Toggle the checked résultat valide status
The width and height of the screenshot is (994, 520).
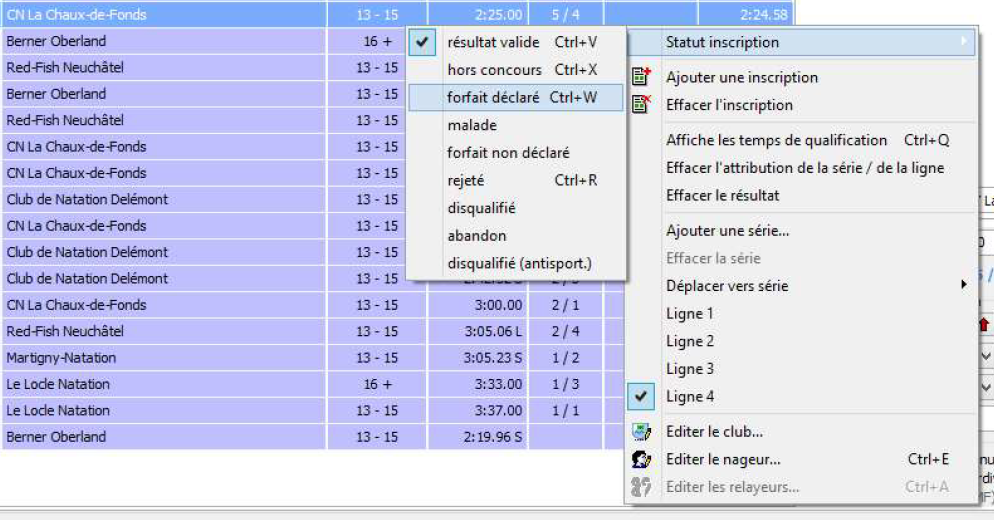[x=493, y=42]
